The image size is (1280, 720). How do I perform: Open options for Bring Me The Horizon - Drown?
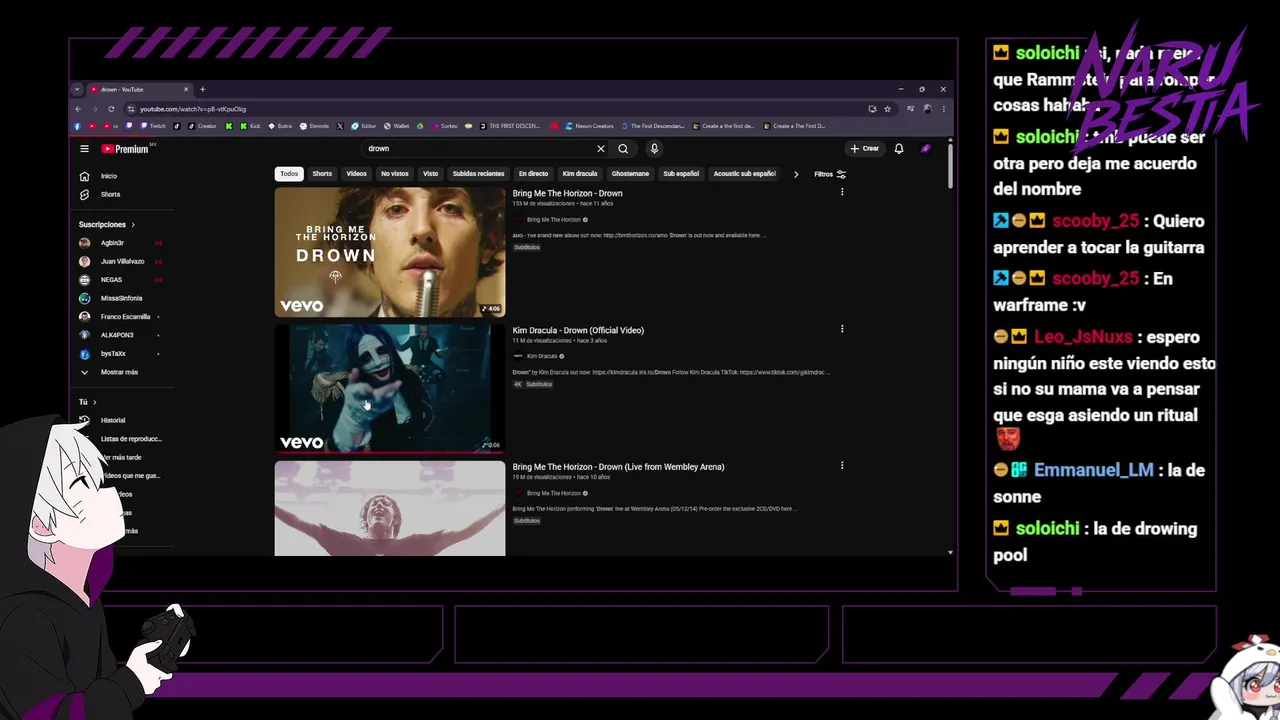click(x=842, y=192)
